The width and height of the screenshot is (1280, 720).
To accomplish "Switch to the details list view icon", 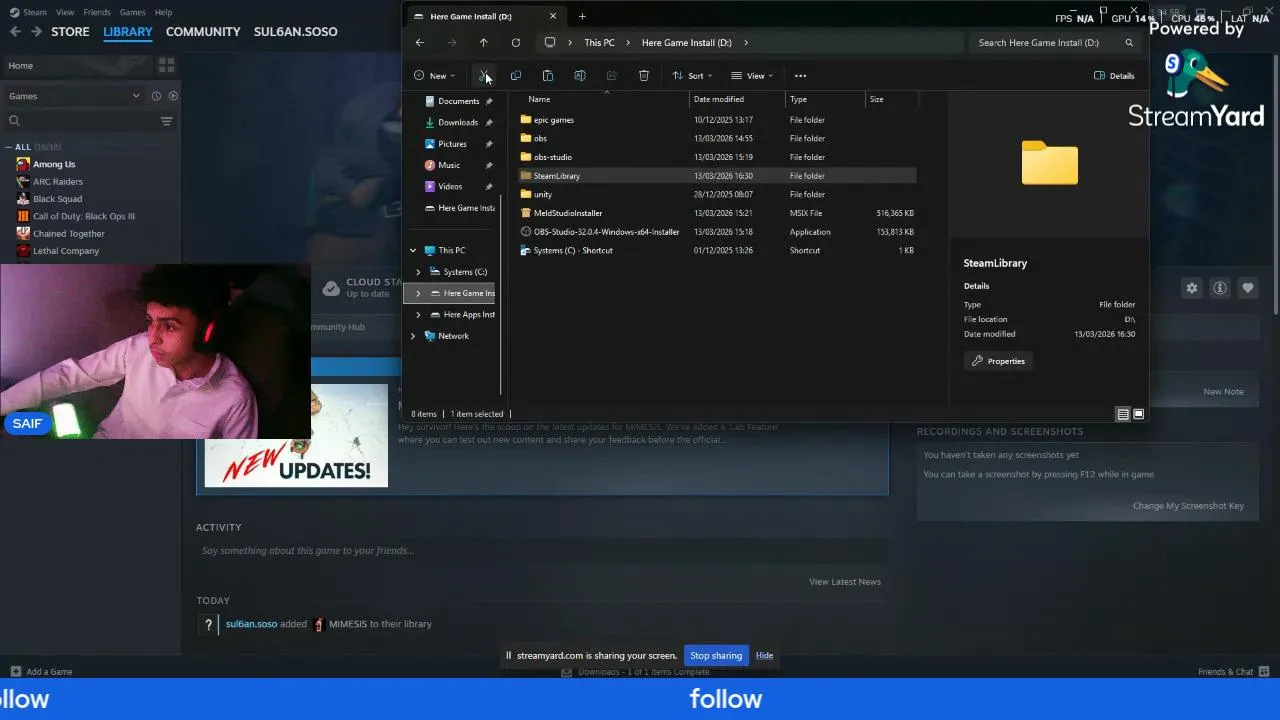I will click(x=1123, y=414).
